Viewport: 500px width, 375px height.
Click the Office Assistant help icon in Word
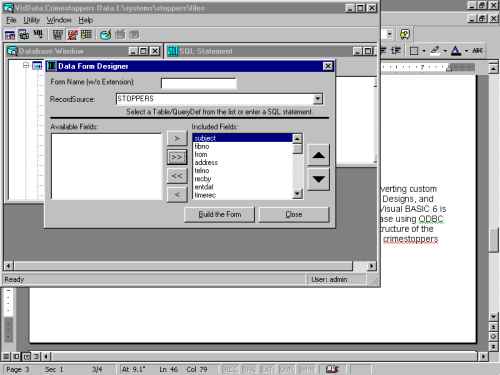click(x=404, y=34)
